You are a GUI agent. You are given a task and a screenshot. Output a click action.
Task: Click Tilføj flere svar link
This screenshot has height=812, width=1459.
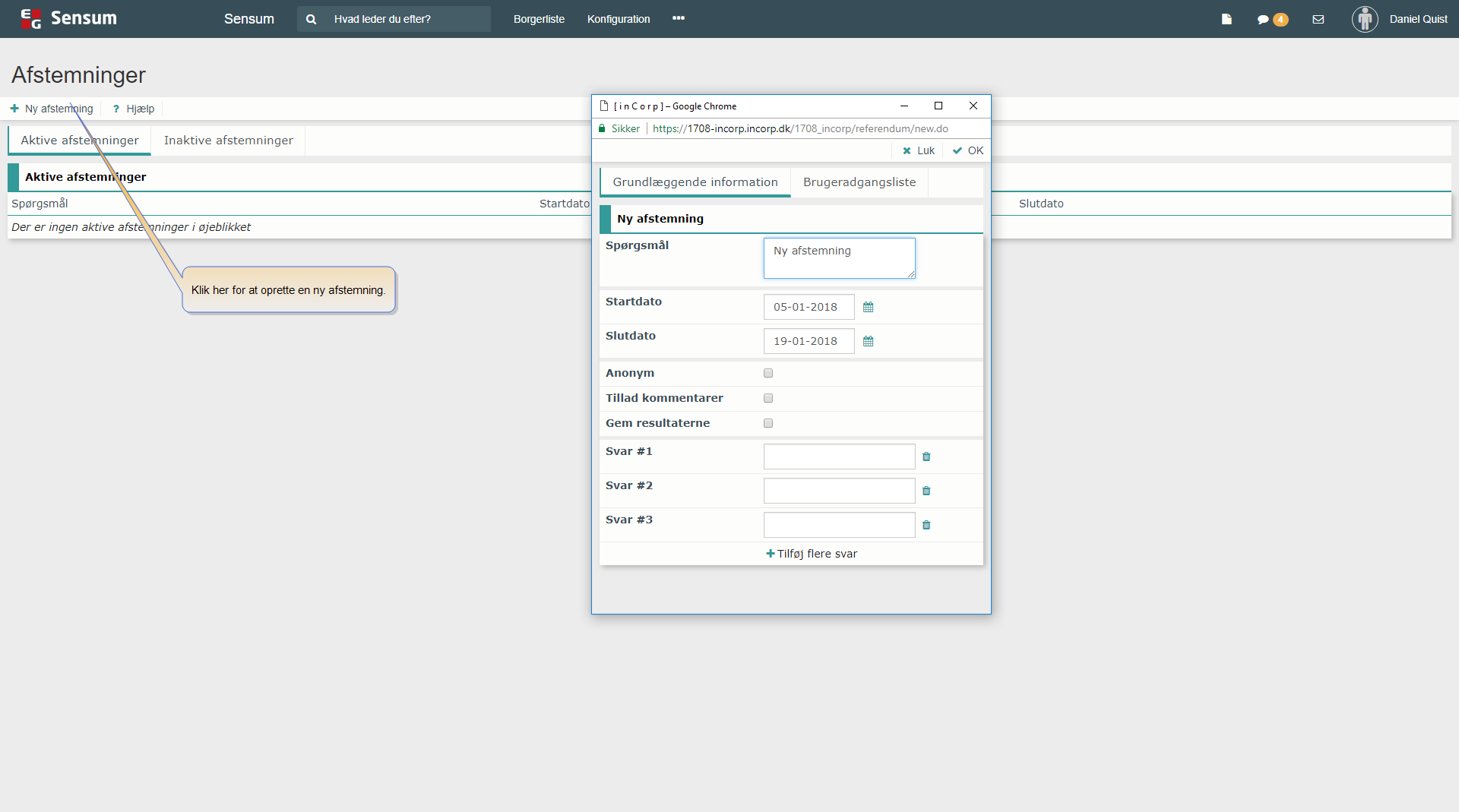pos(812,554)
